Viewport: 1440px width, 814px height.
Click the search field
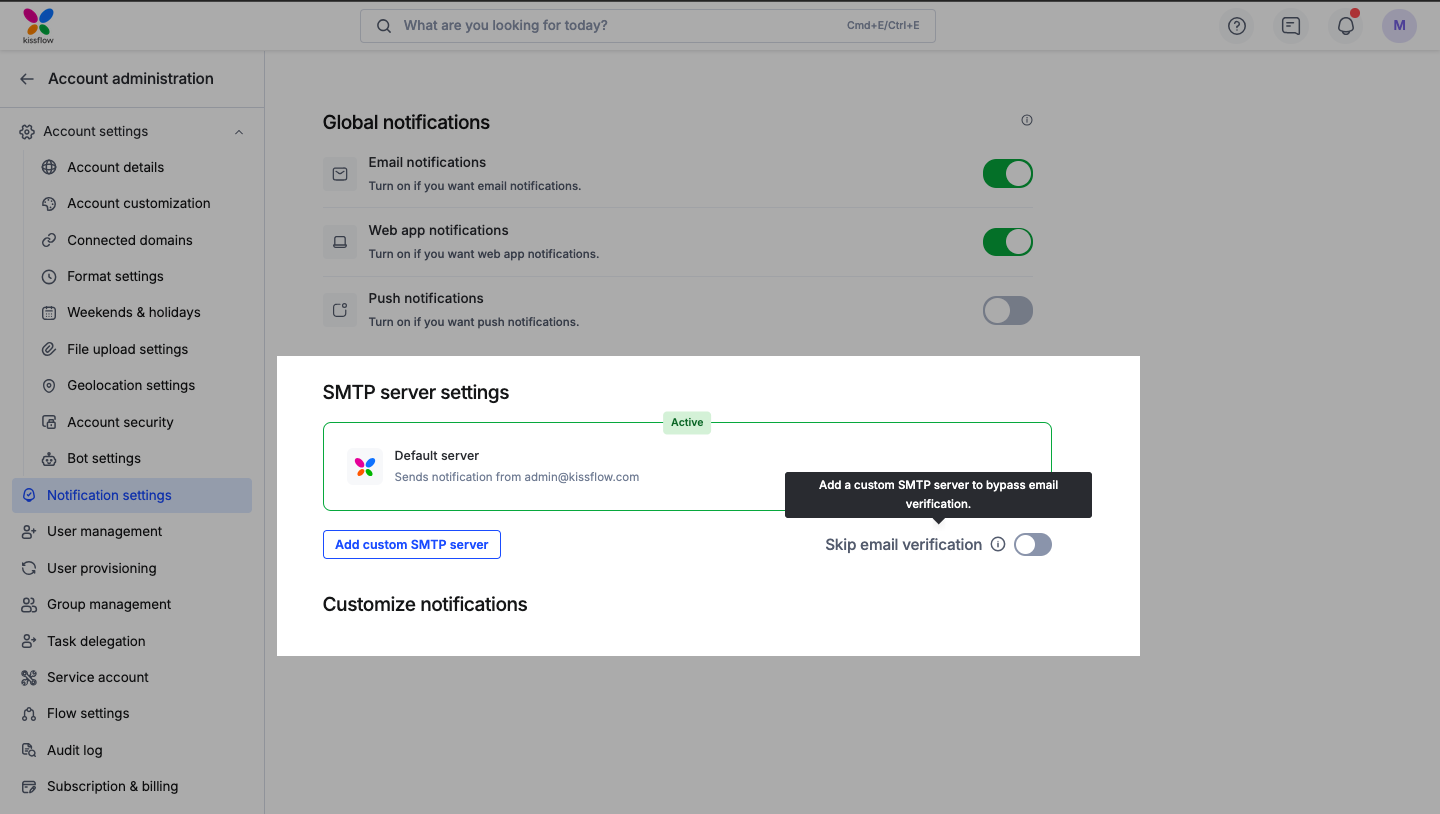pyautogui.click(x=647, y=26)
